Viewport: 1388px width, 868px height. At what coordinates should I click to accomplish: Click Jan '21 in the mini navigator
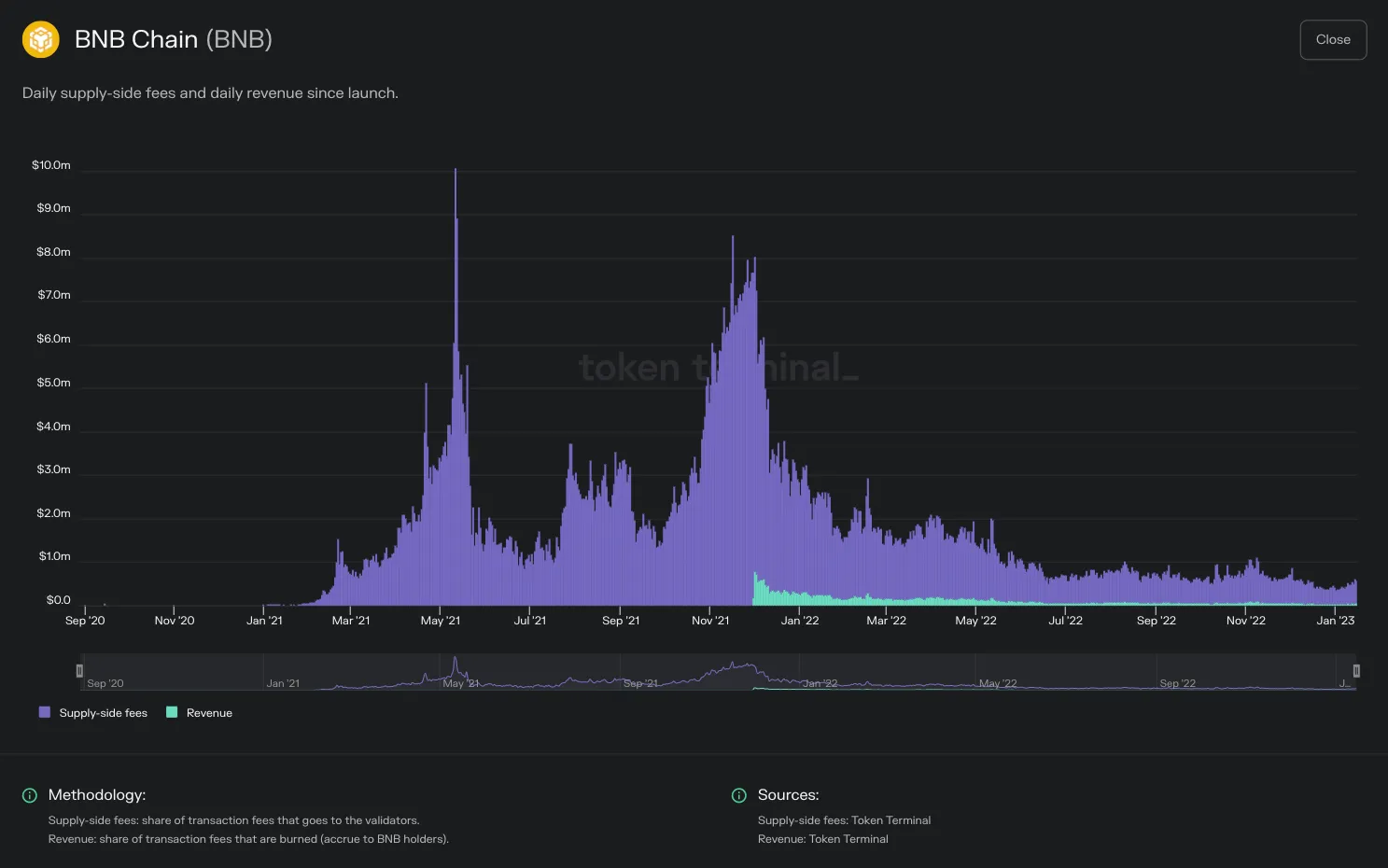coord(283,683)
